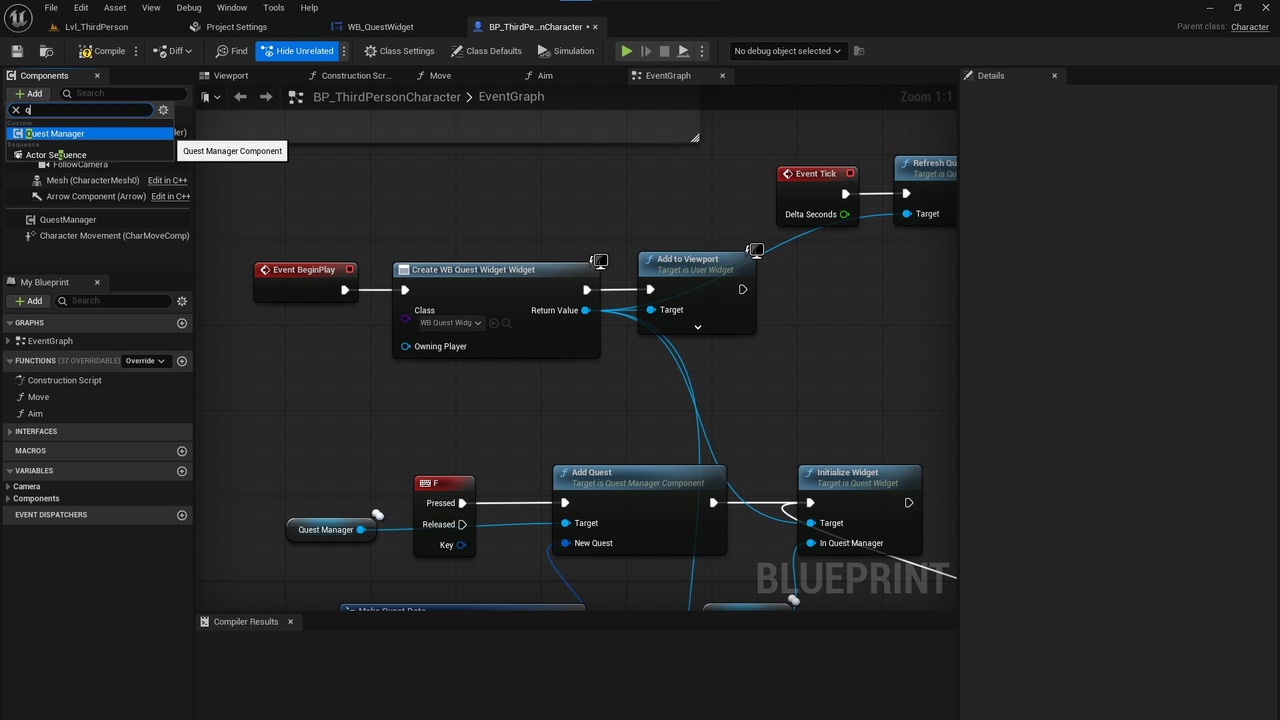Open the Edit menu
Image resolution: width=1280 pixels, height=720 pixels.
pos(81,8)
